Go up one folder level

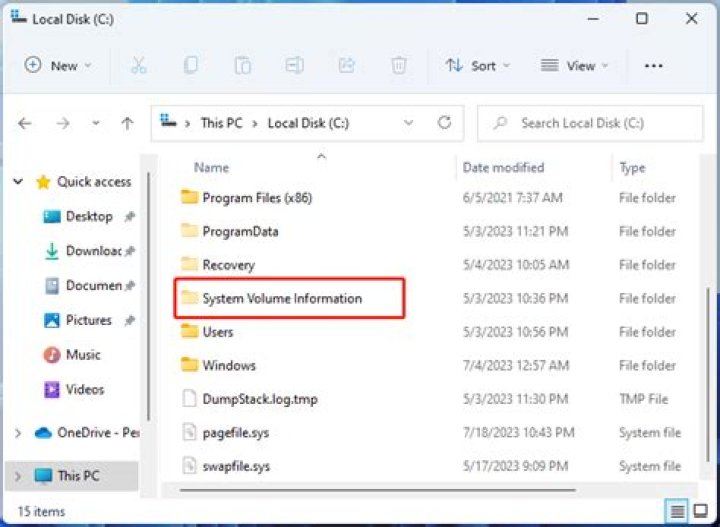[127, 123]
